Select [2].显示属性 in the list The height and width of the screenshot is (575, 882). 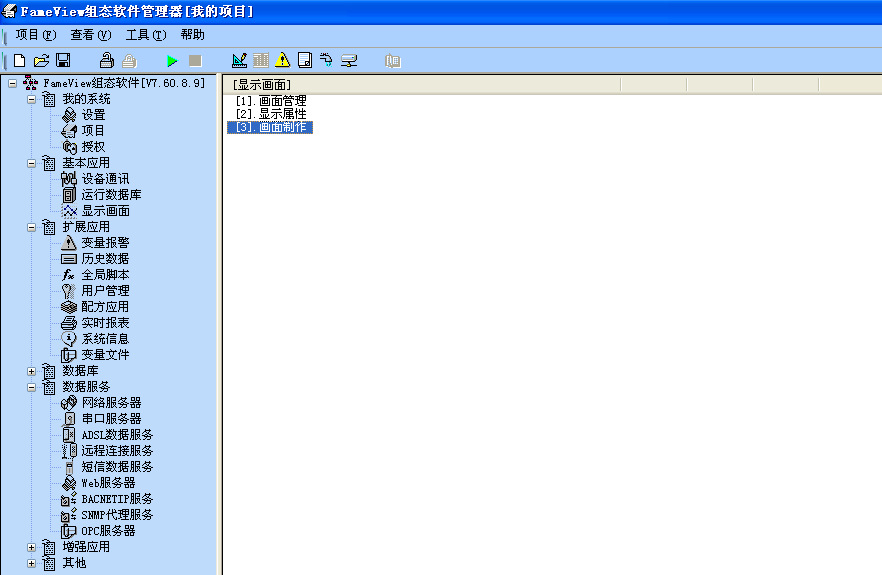pyautogui.click(x=270, y=114)
